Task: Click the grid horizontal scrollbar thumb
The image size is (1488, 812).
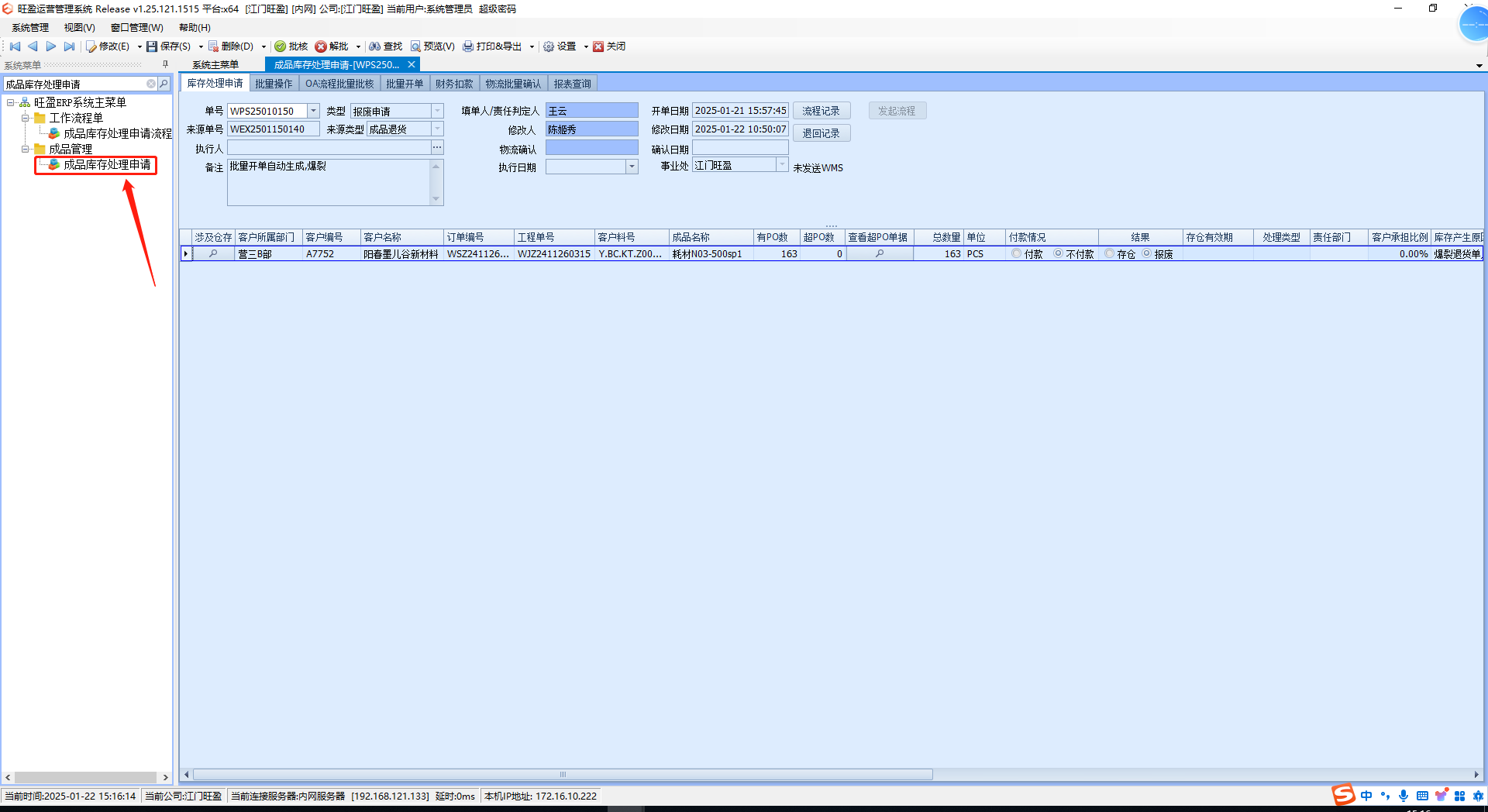Action: (563, 774)
